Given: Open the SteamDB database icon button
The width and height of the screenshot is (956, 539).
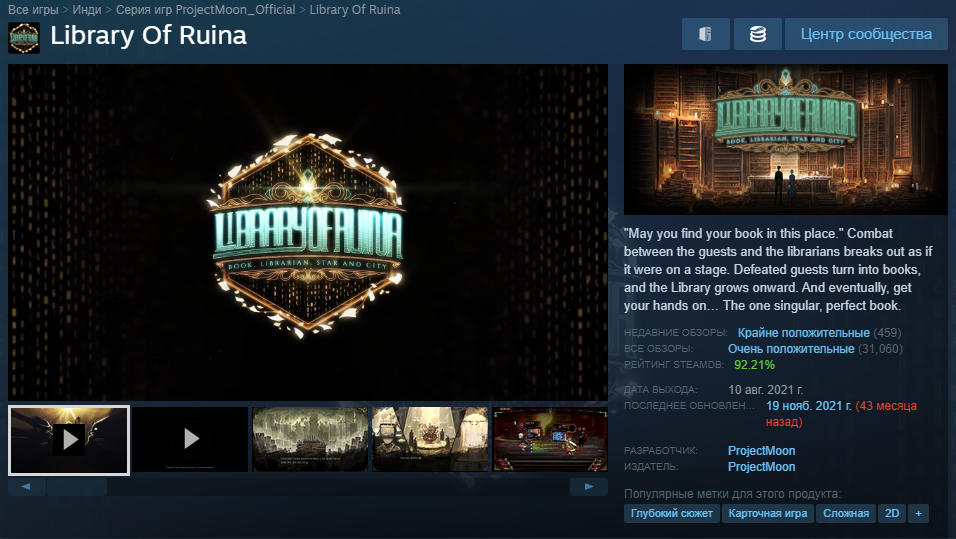Looking at the screenshot, I should click(757, 34).
